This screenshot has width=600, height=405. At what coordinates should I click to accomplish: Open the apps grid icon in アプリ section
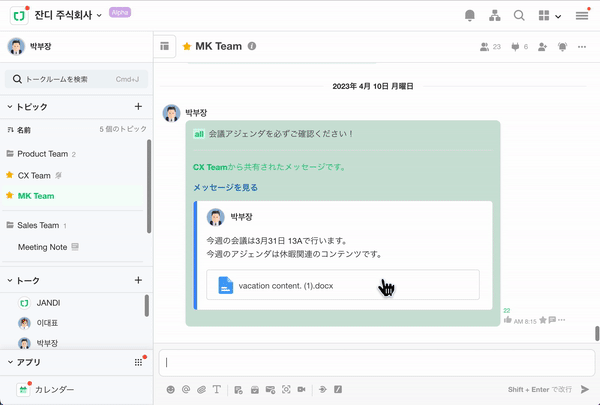click(138, 362)
